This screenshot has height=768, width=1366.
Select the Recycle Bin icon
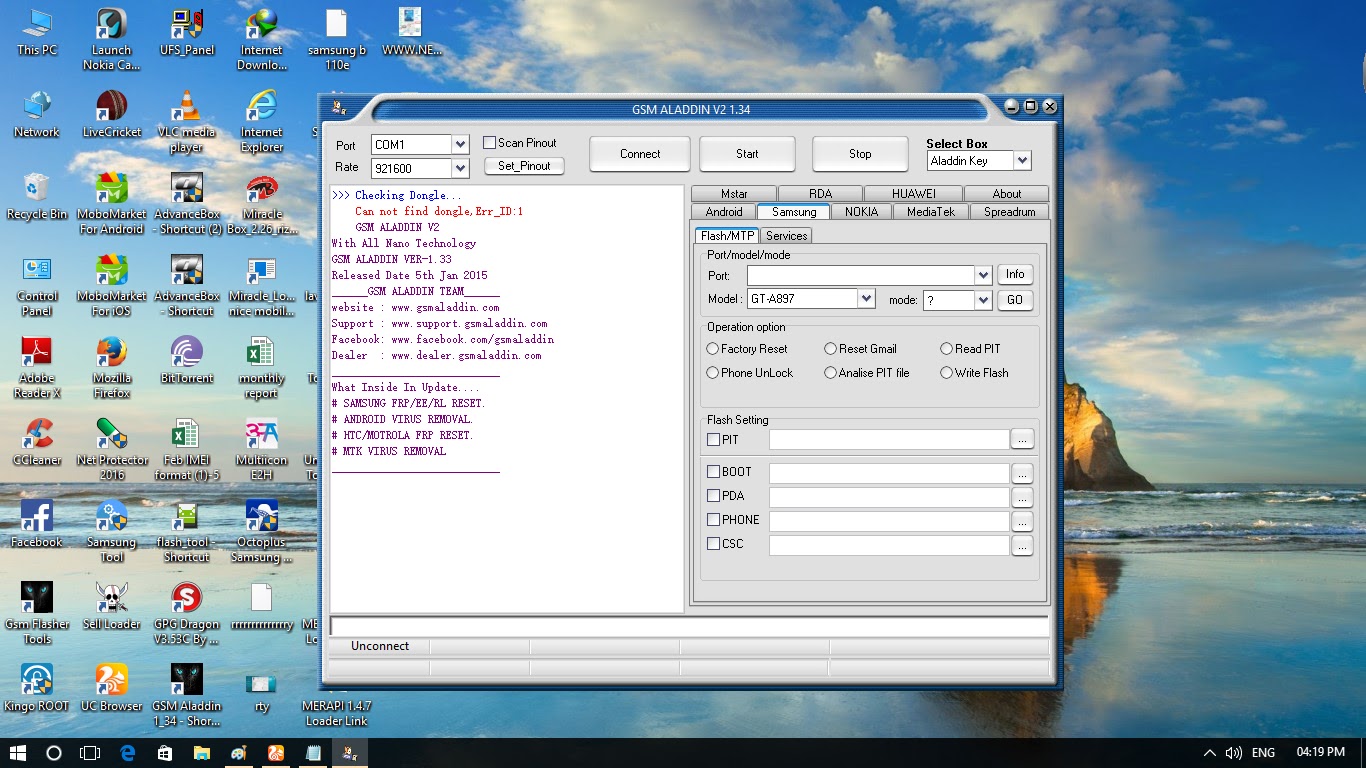point(37,196)
